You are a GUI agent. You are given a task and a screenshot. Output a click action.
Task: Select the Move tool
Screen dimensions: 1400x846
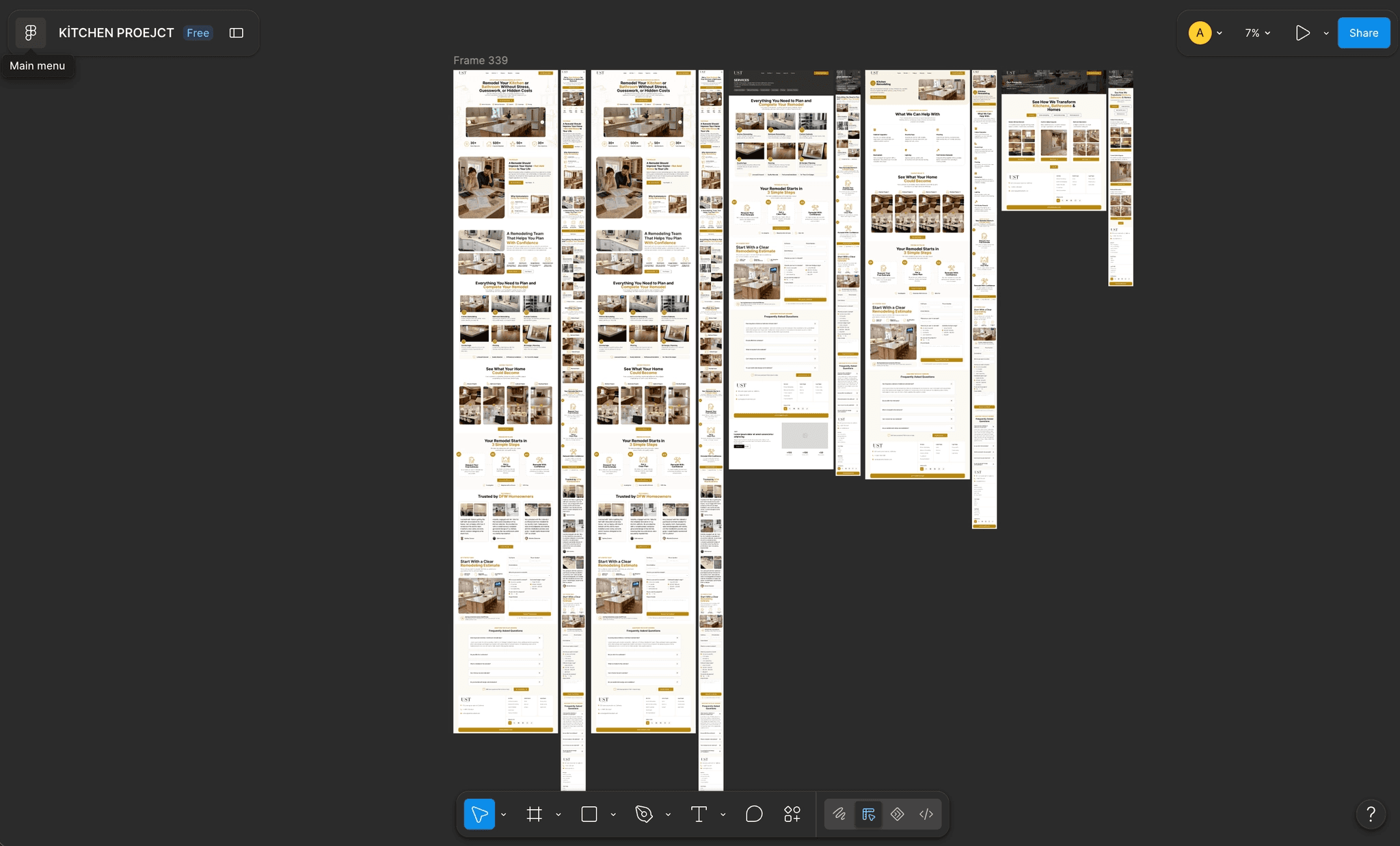point(479,814)
